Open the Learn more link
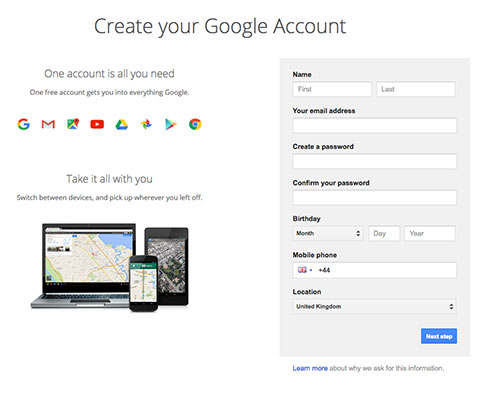 (x=310, y=368)
